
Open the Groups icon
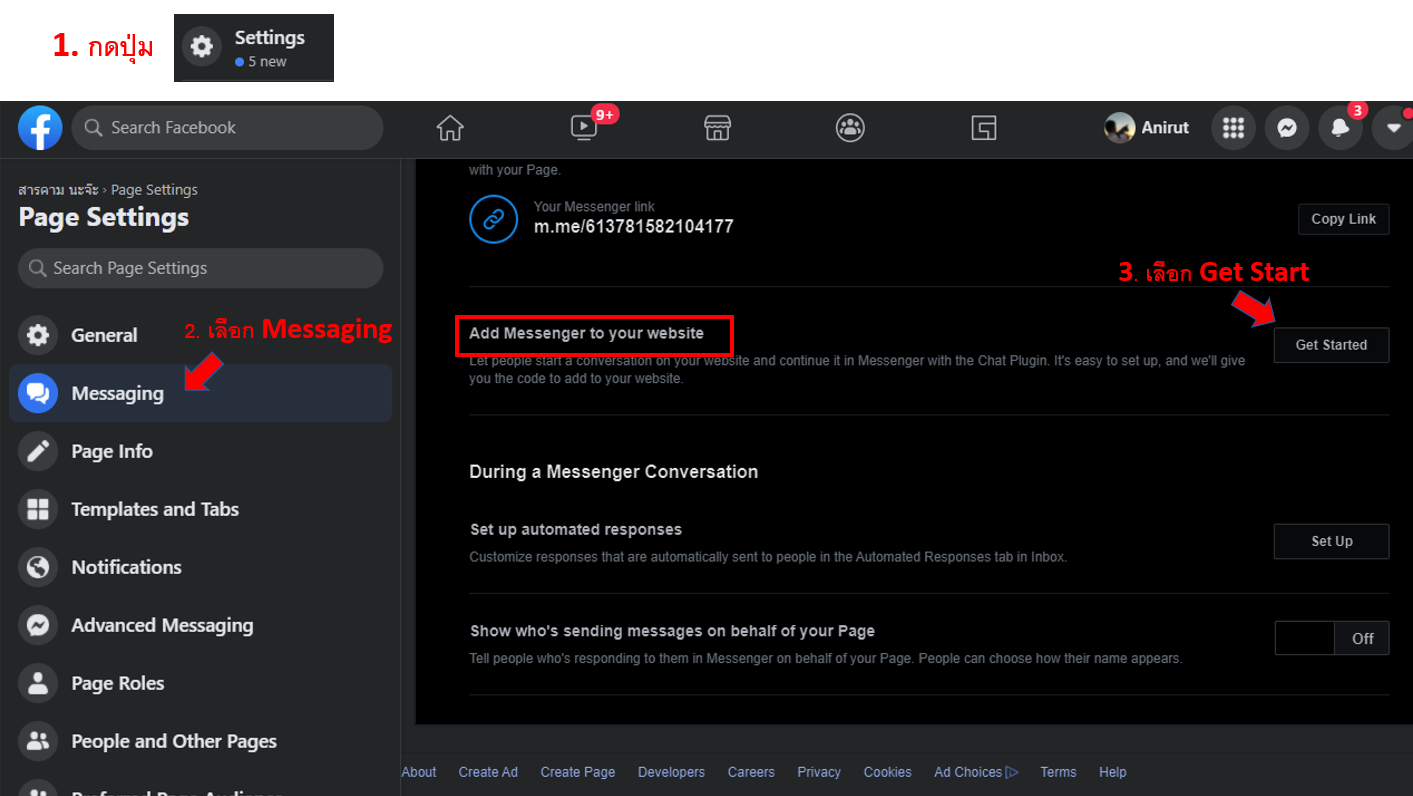(850, 128)
